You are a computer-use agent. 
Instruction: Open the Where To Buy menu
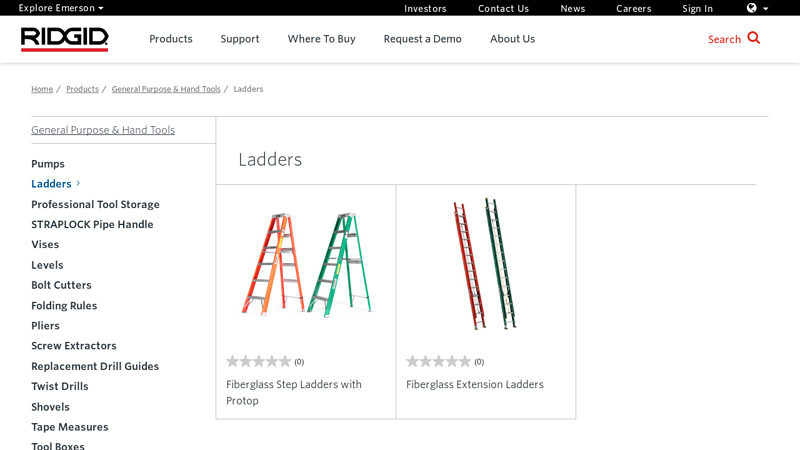pos(321,39)
